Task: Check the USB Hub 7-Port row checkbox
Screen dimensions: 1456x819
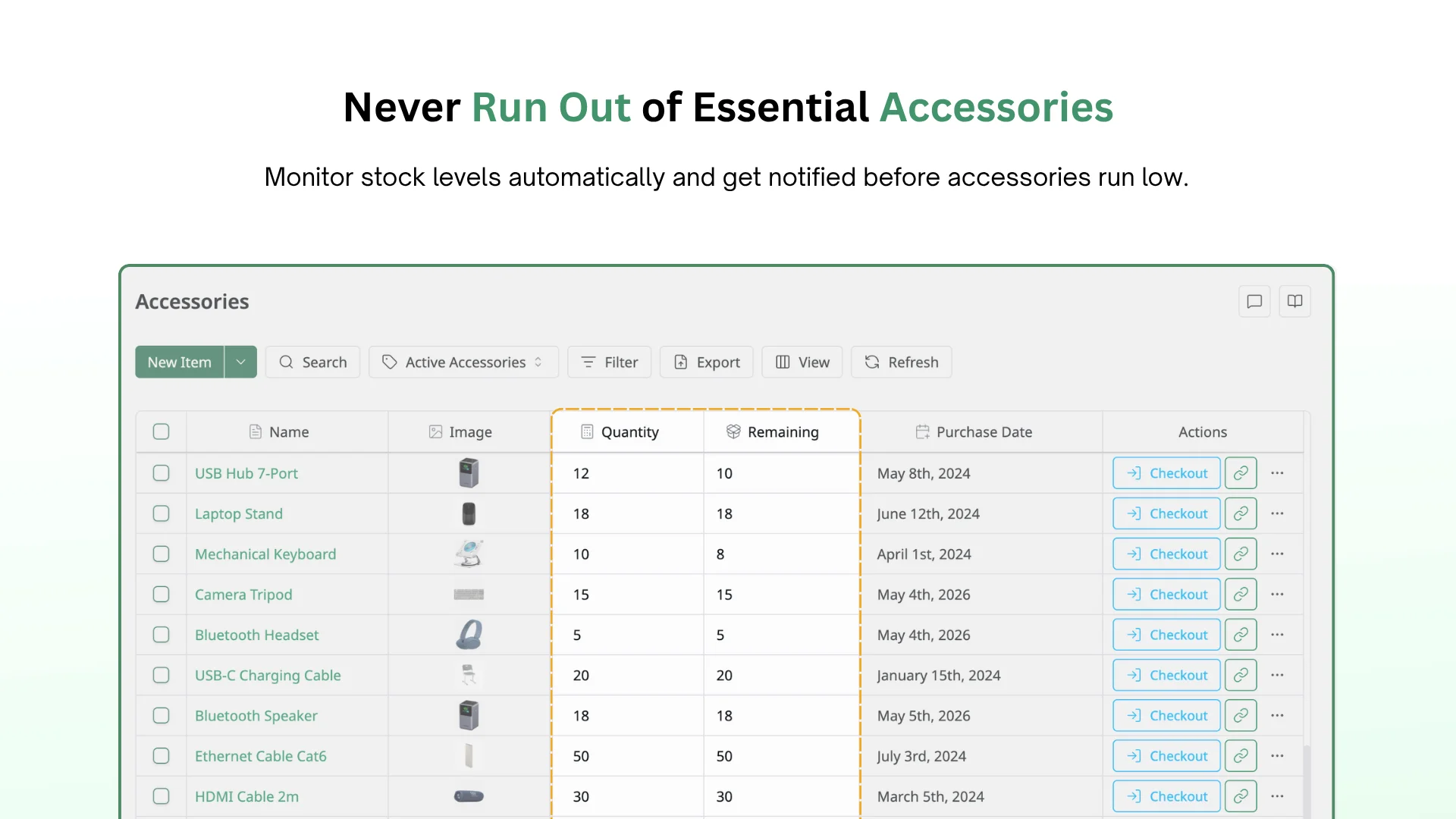Action: click(161, 473)
